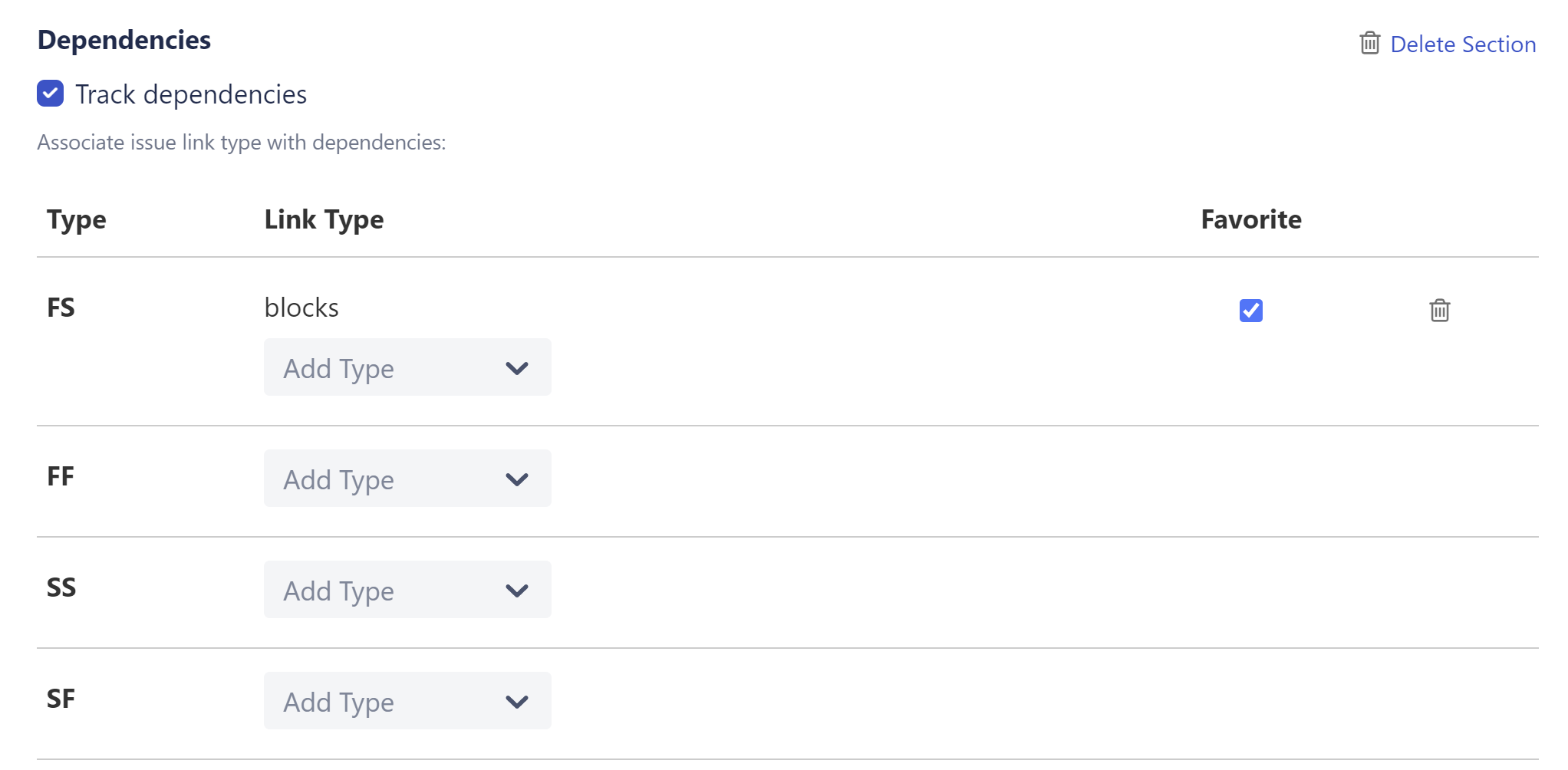Click the blocks link type label
Viewport: 1568px width, 770px height.
301,307
